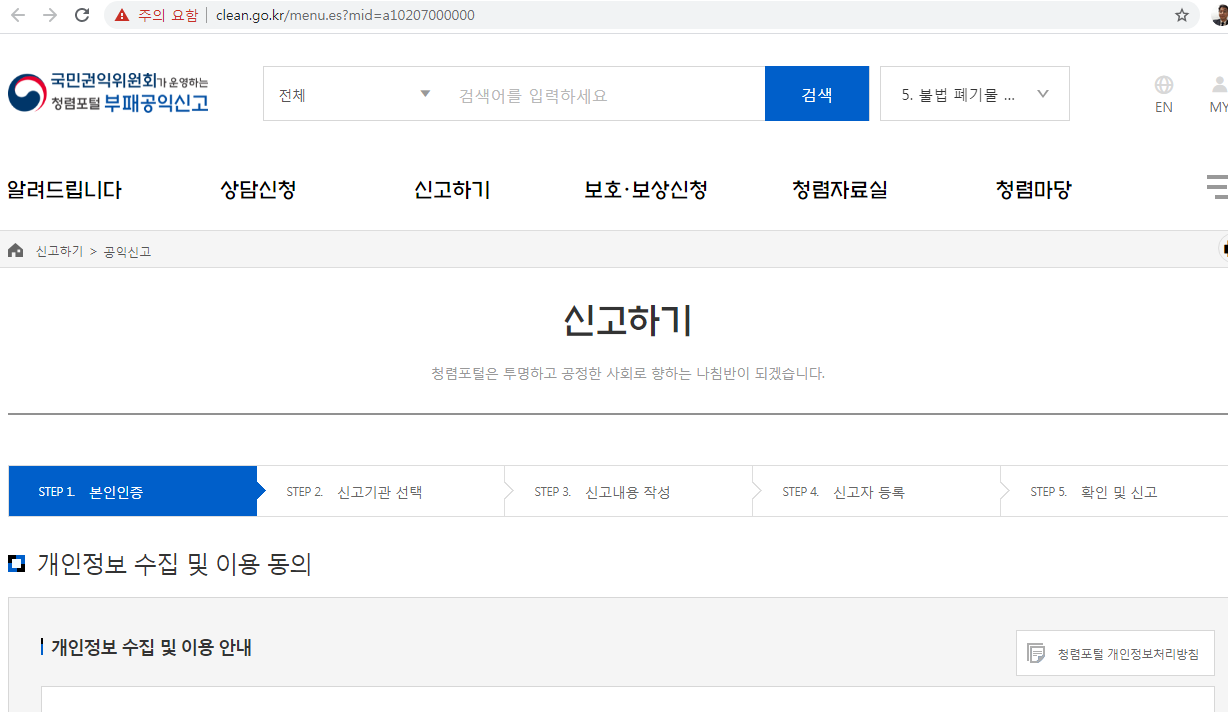The image size is (1228, 712).
Task: Select STEP 1. 본인인증 step tab
Action: (132, 491)
